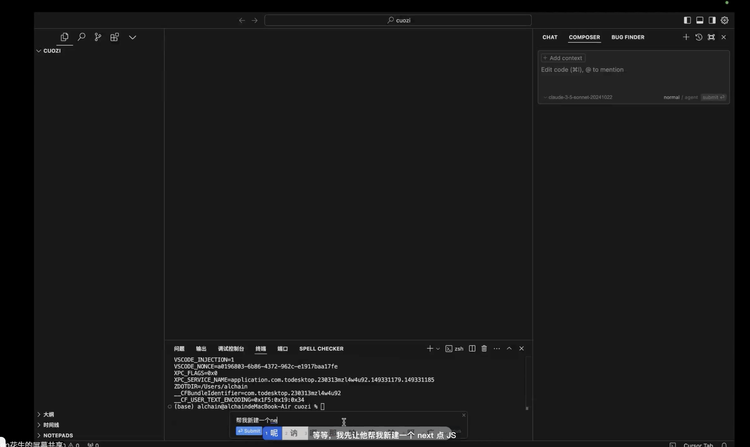Open the Search view magnifier icon
750x447 pixels.
(x=81, y=37)
